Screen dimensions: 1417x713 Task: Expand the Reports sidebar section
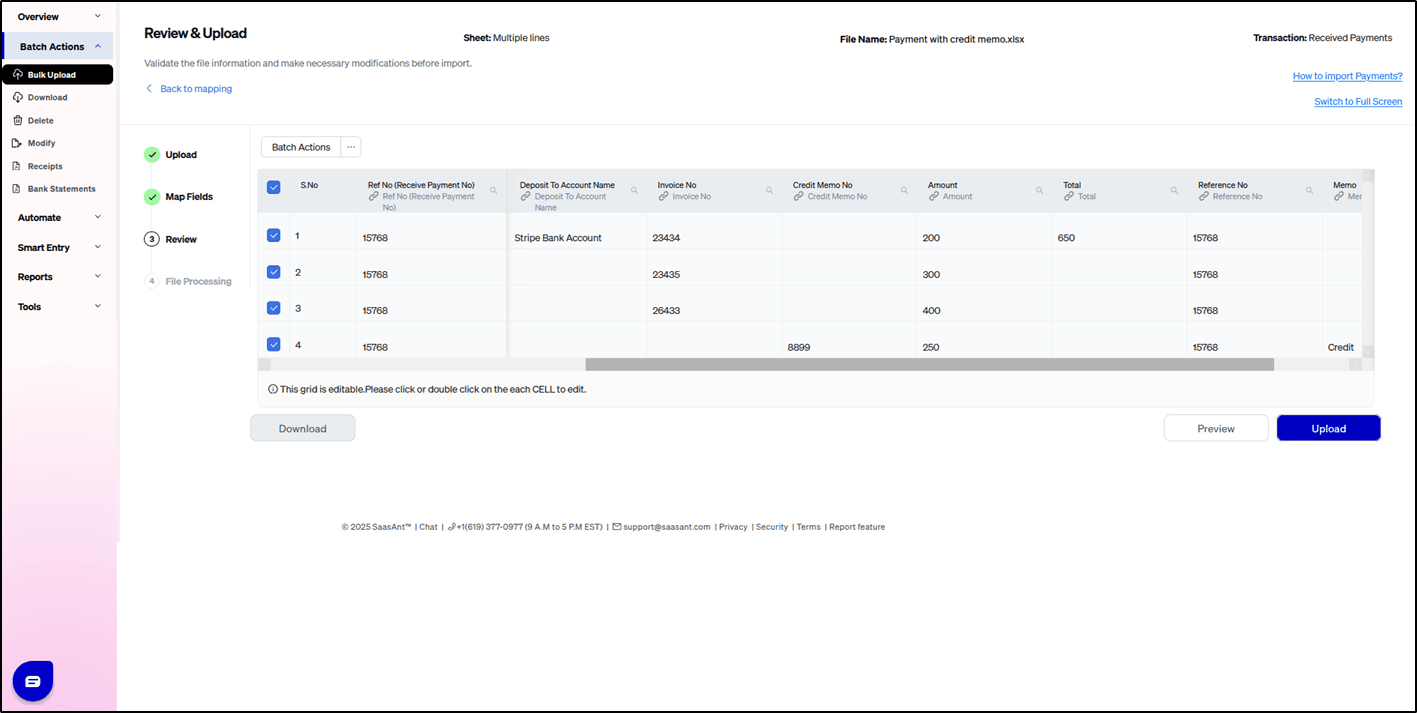coord(58,277)
